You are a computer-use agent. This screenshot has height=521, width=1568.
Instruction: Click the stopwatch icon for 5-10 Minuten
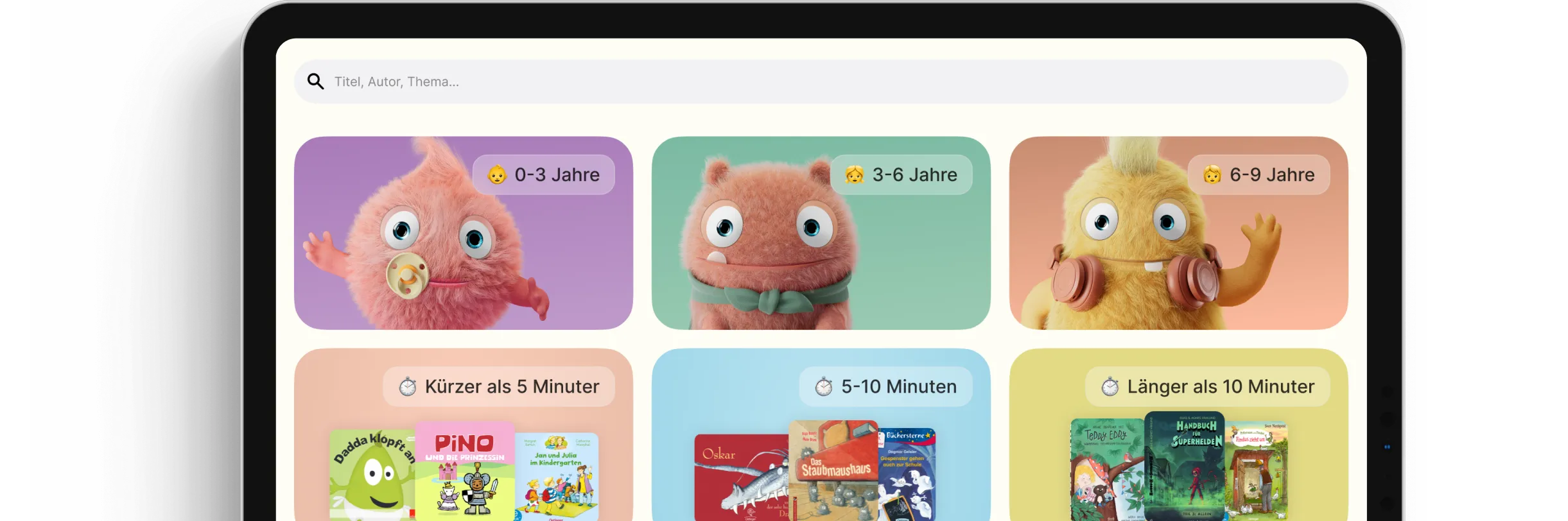[824, 387]
